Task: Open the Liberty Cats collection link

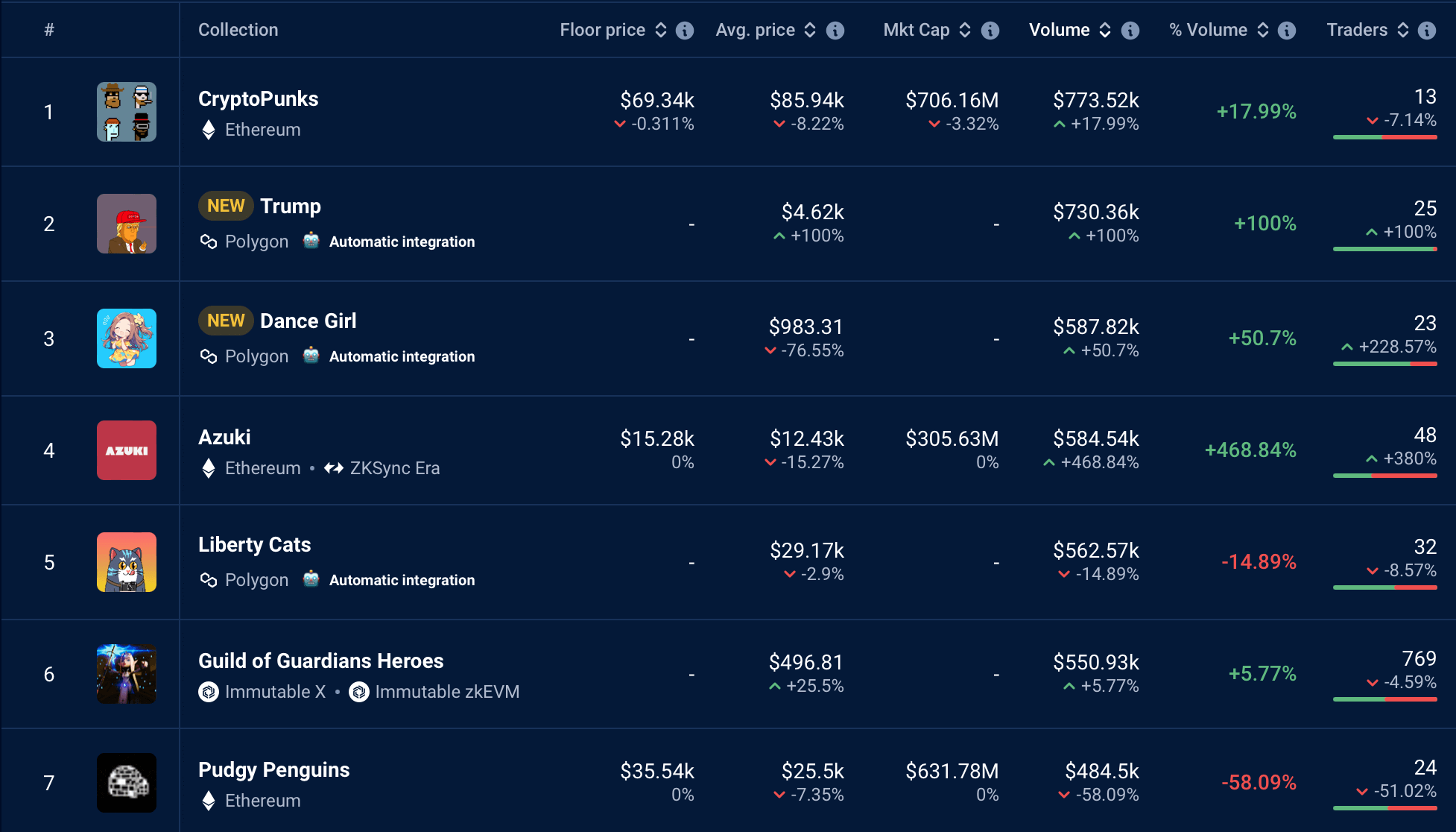Action: (x=255, y=545)
